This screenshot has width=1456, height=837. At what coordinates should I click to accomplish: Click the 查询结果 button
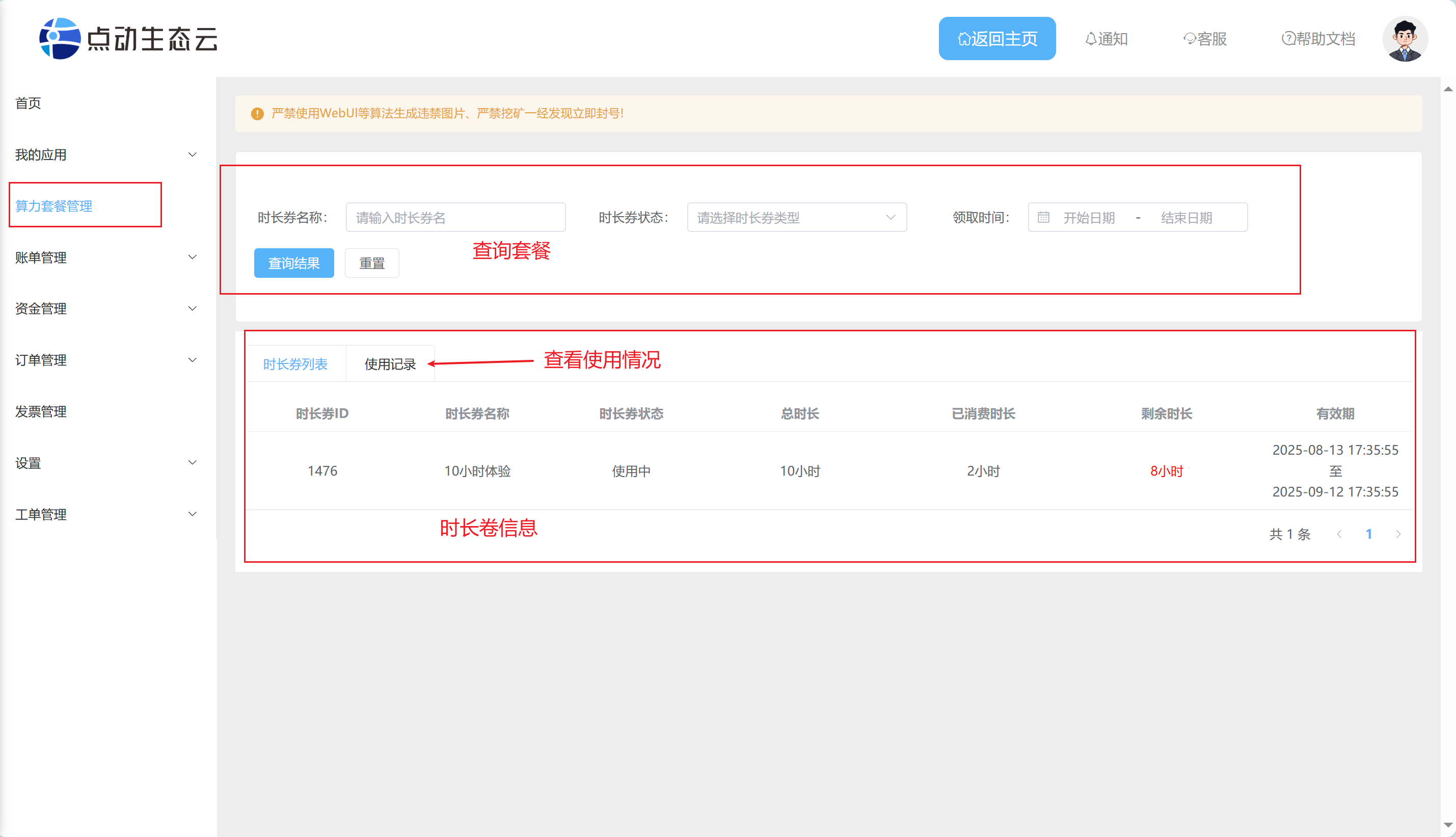[x=294, y=264]
